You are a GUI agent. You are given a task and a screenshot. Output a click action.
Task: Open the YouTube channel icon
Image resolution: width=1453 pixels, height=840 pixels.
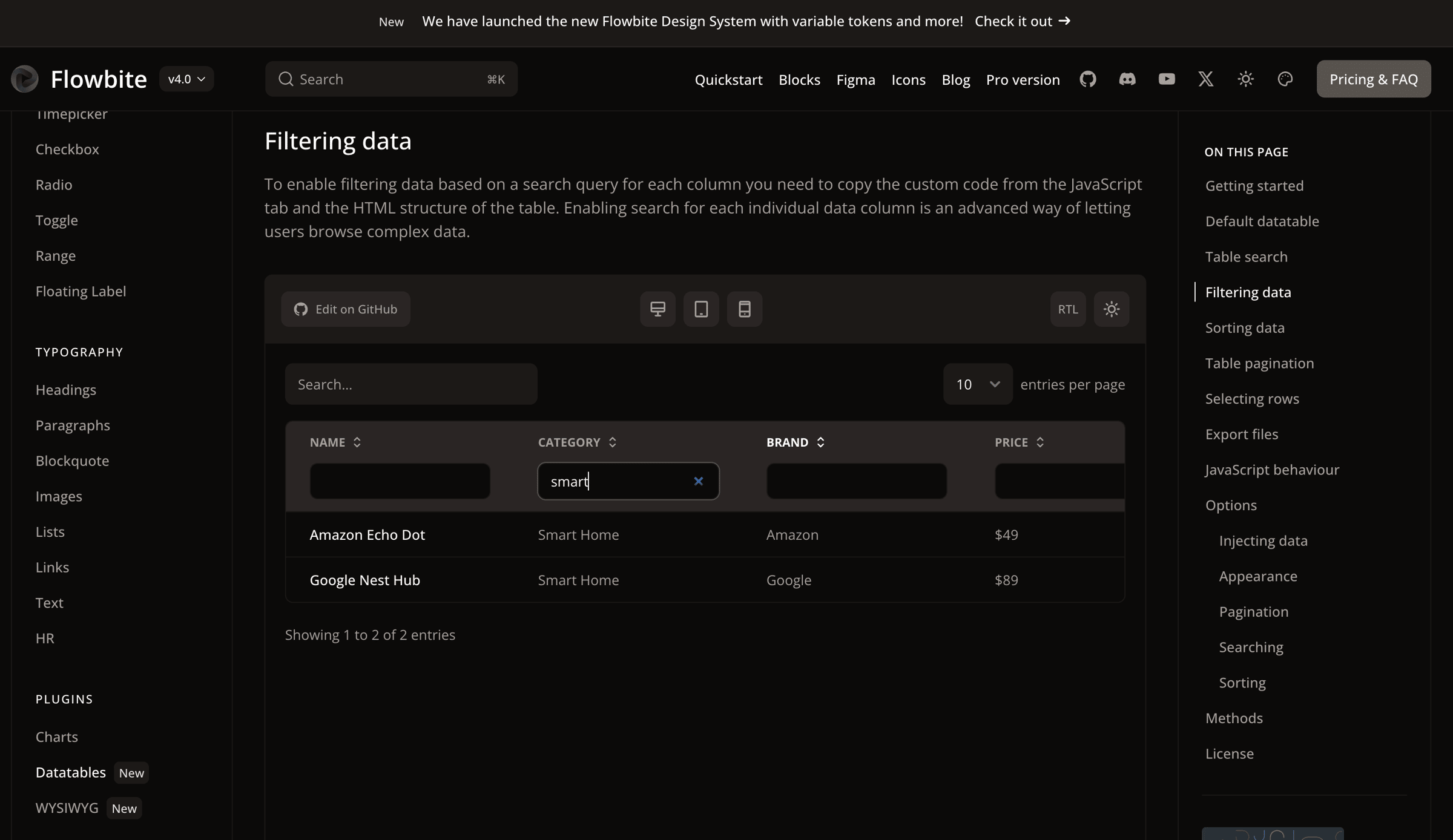point(1167,79)
